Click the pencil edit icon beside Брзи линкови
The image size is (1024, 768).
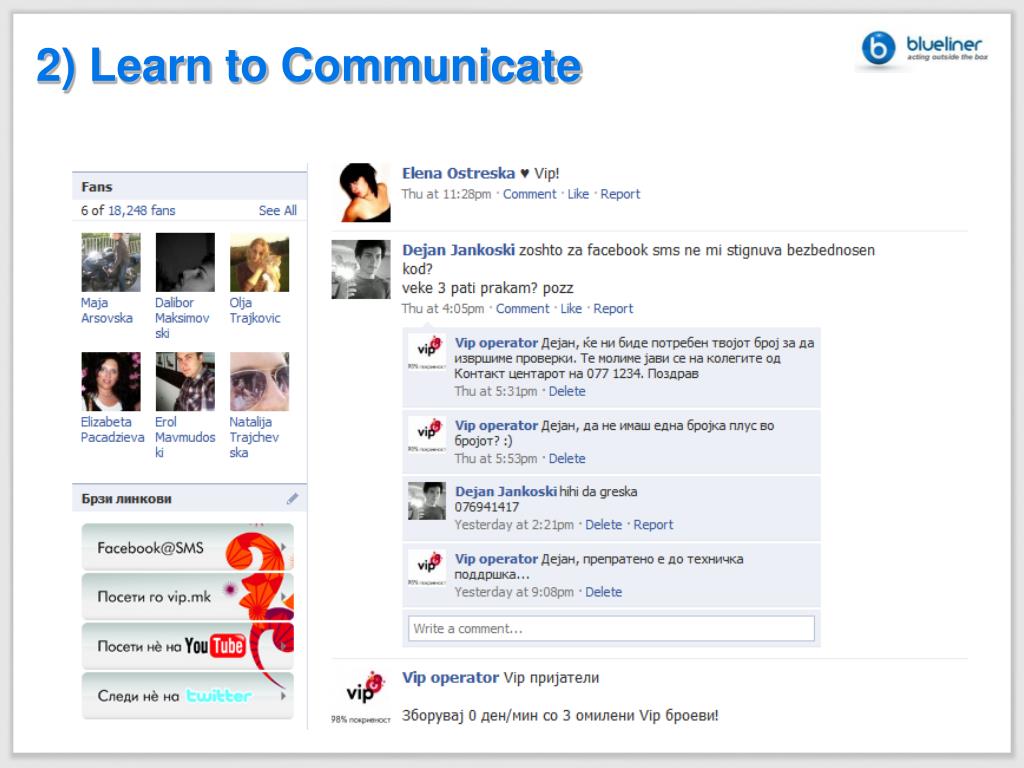point(292,499)
